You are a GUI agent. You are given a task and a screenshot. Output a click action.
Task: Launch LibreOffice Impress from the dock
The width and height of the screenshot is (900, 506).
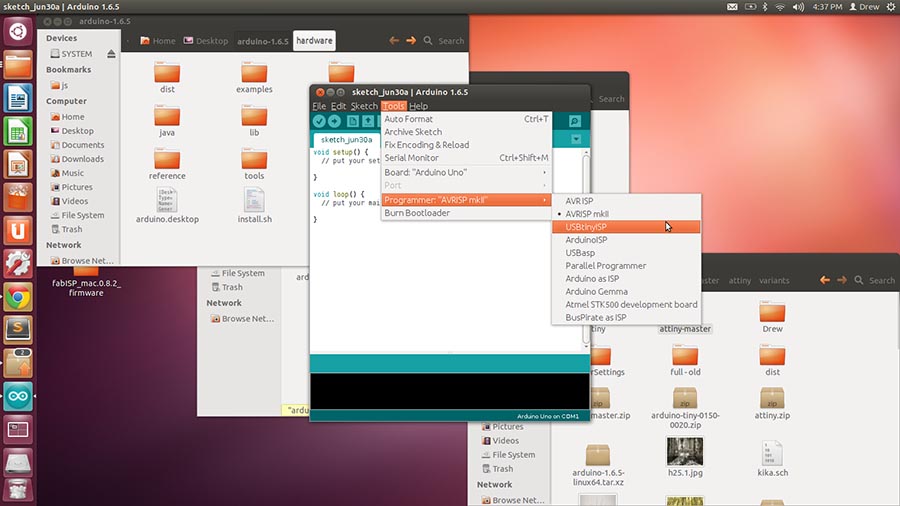tap(18, 164)
